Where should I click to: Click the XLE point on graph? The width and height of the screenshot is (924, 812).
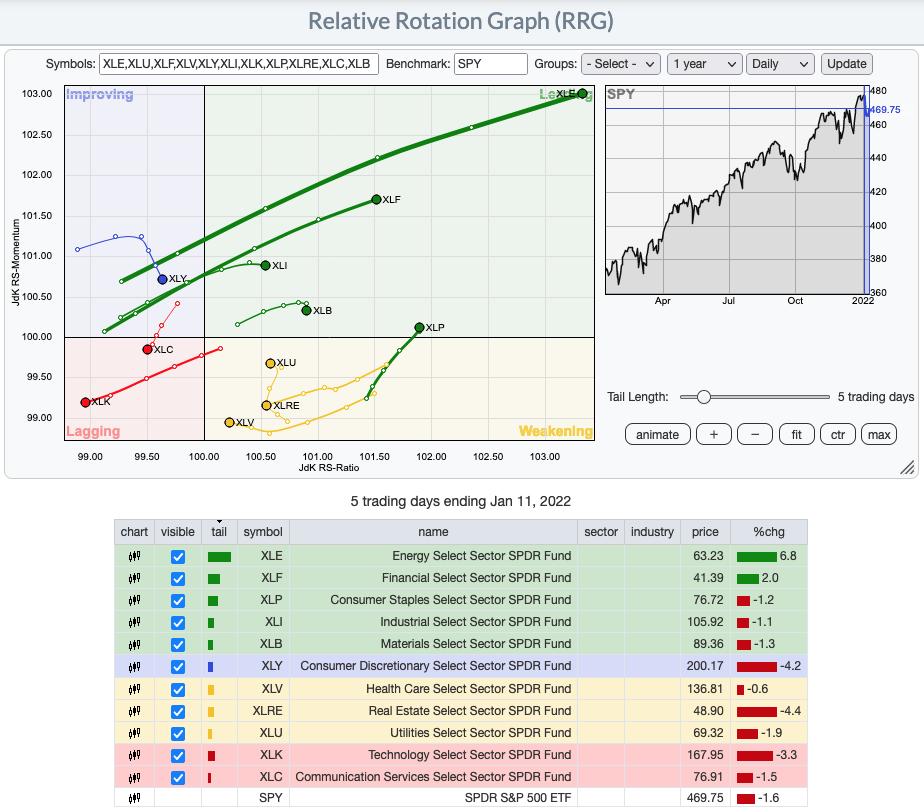582,93
